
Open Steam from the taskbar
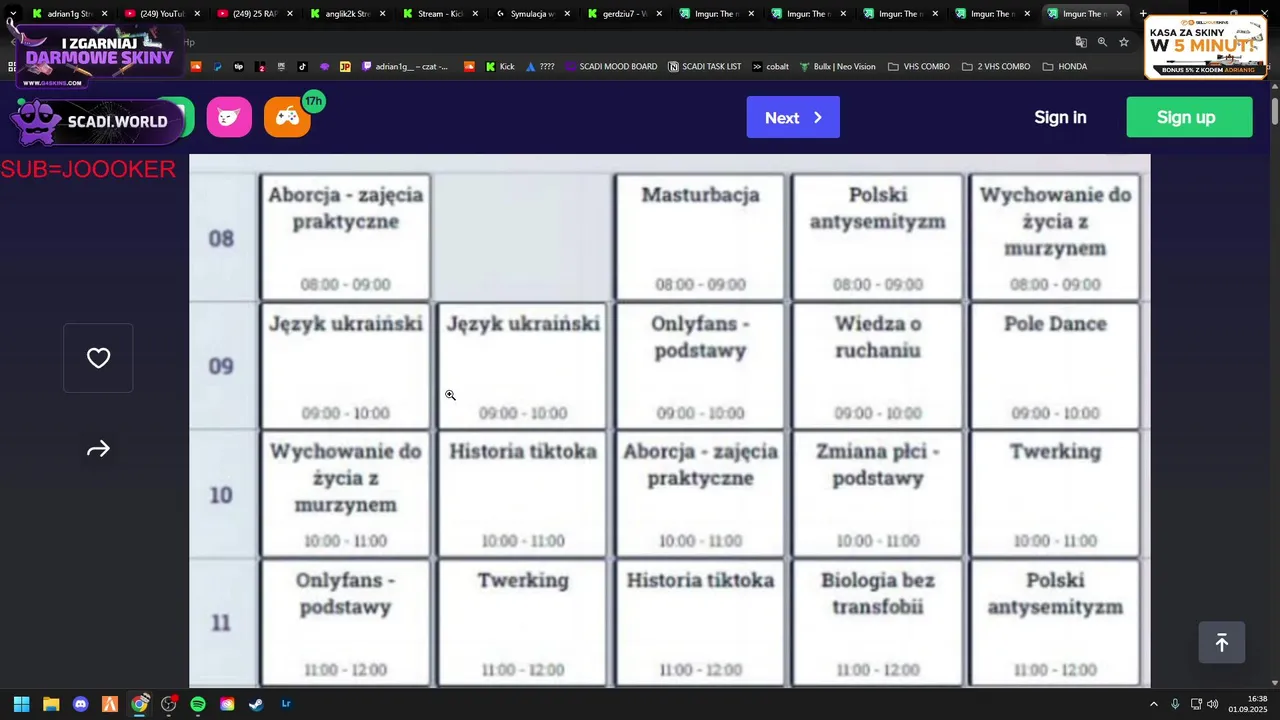pos(256,704)
